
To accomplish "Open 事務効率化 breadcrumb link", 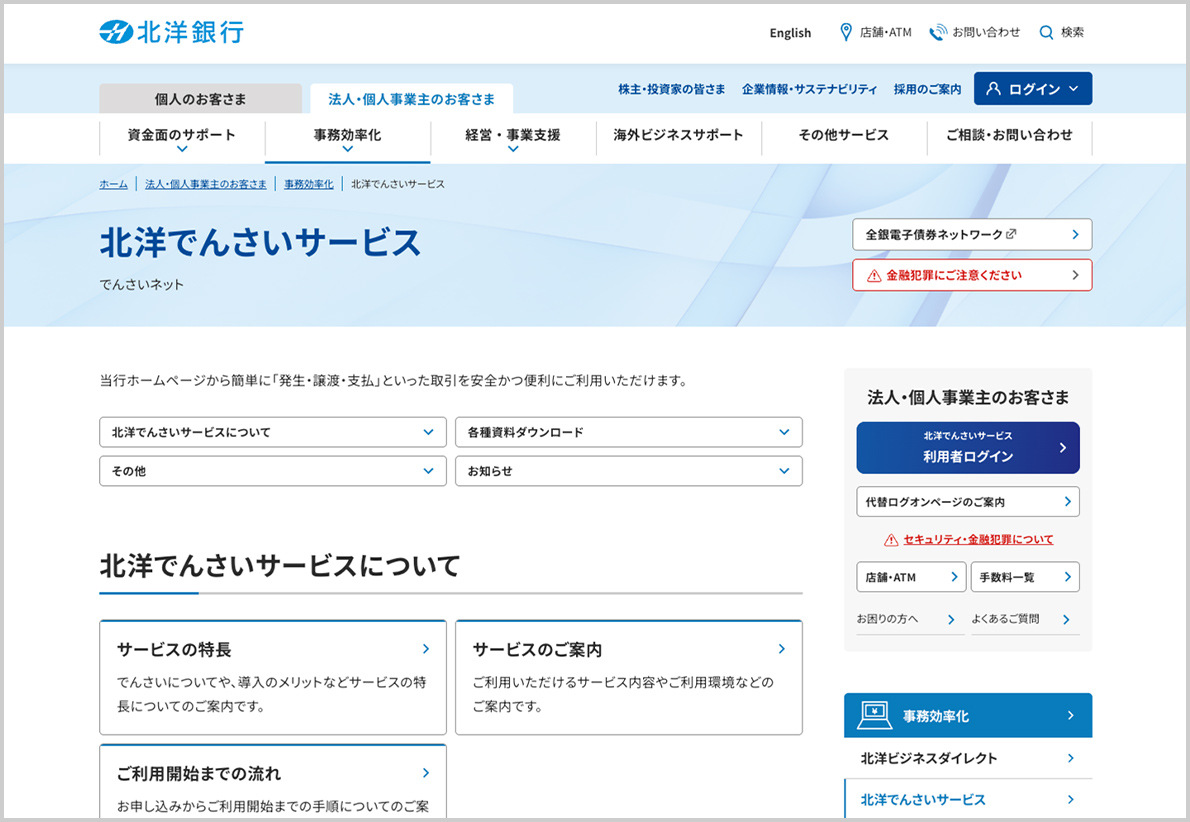I will pos(309,184).
